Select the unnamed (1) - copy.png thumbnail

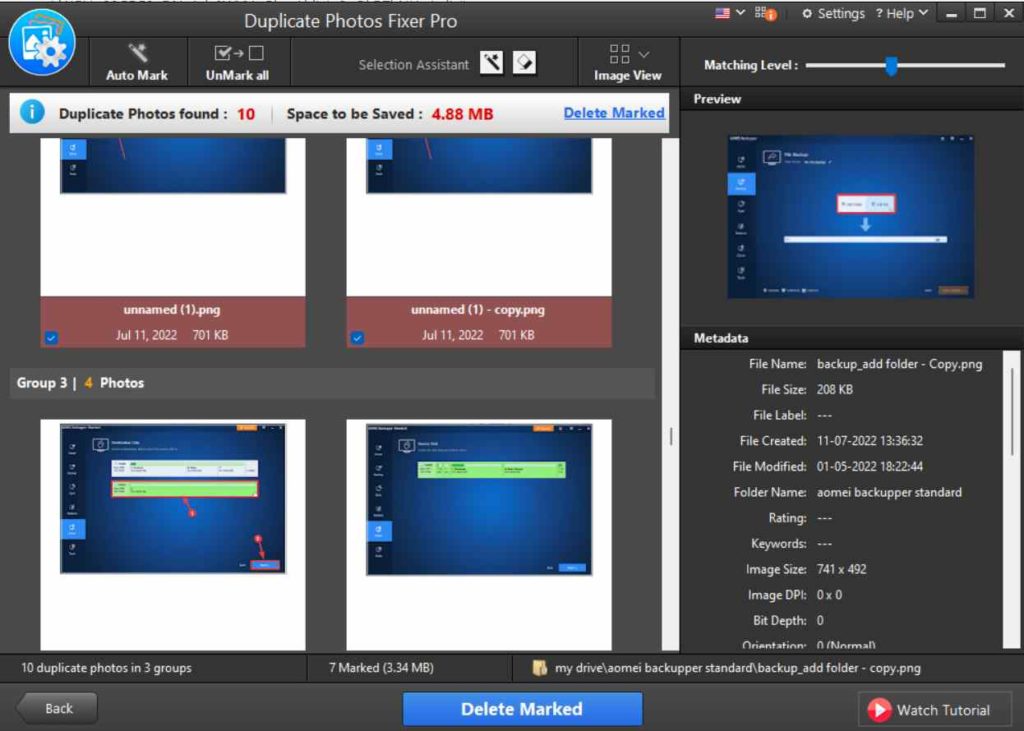pyautogui.click(x=479, y=217)
